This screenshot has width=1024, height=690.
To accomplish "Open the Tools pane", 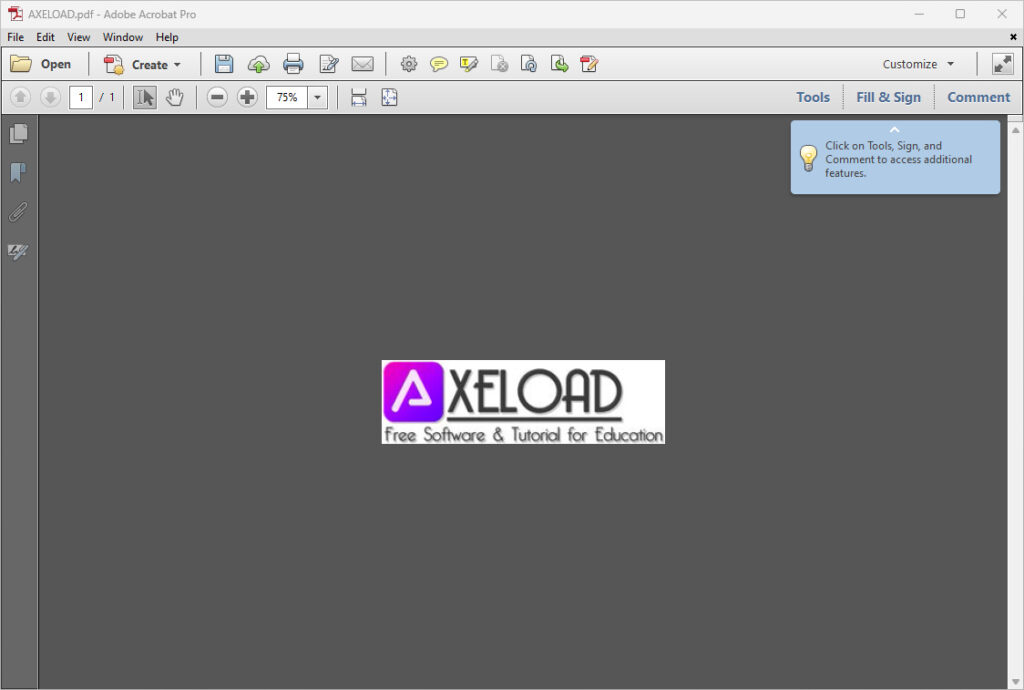I will [813, 97].
